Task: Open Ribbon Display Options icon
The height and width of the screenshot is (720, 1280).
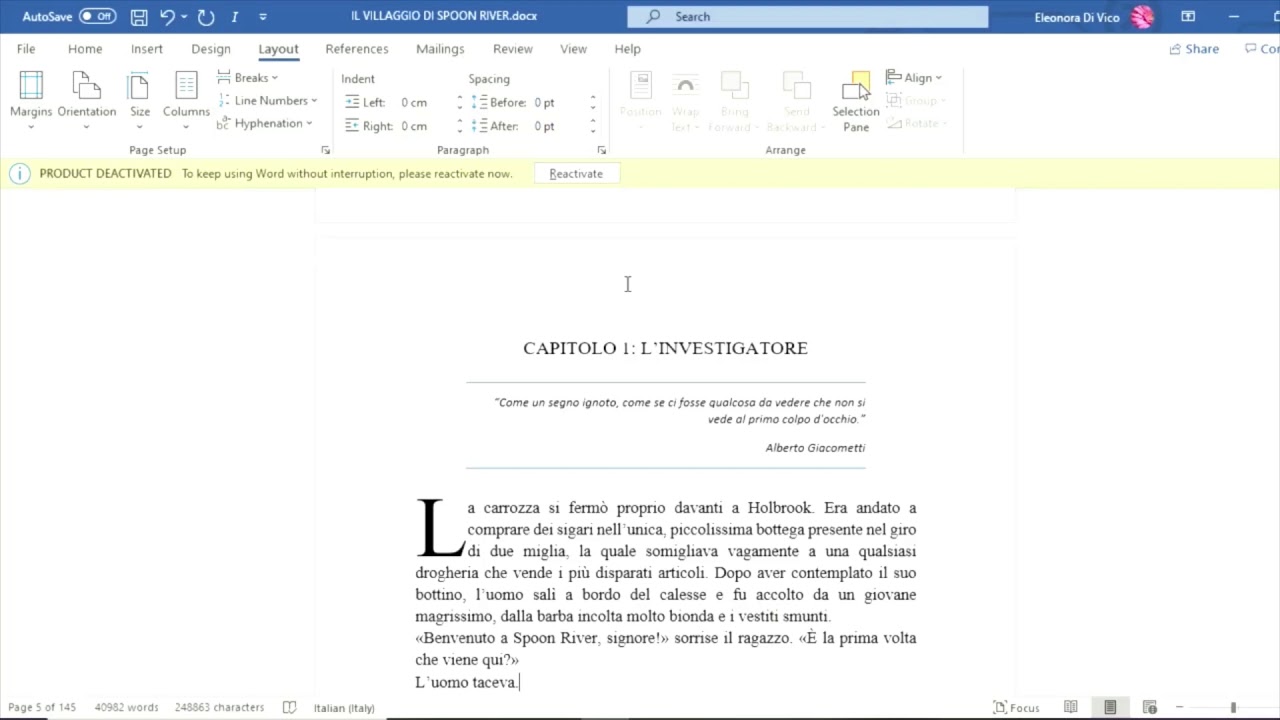Action: pos(1188,17)
